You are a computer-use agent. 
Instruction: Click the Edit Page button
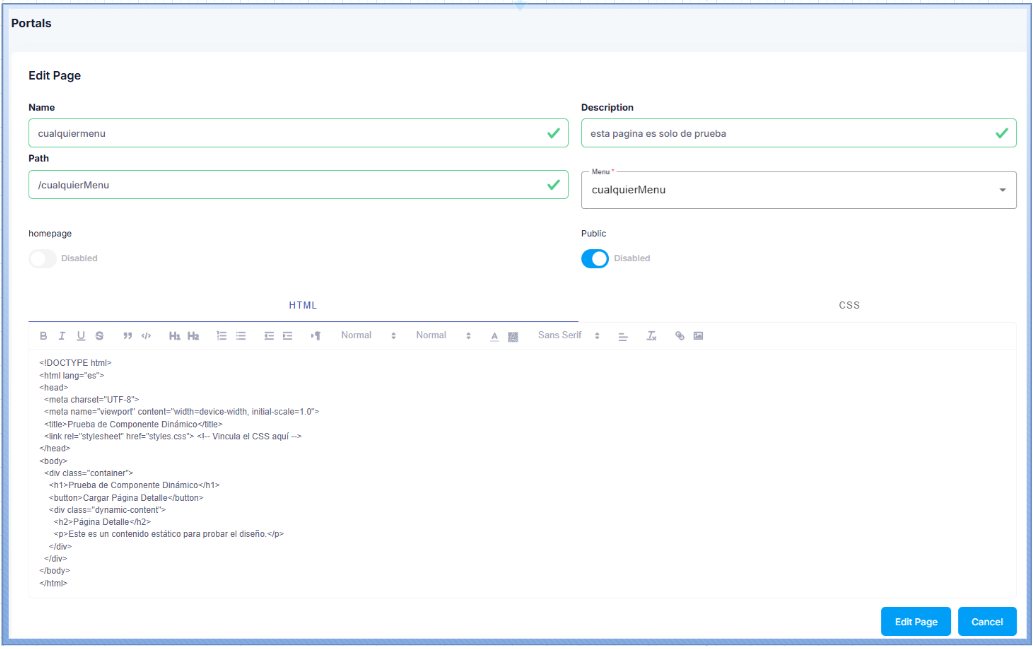[x=915, y=621]
